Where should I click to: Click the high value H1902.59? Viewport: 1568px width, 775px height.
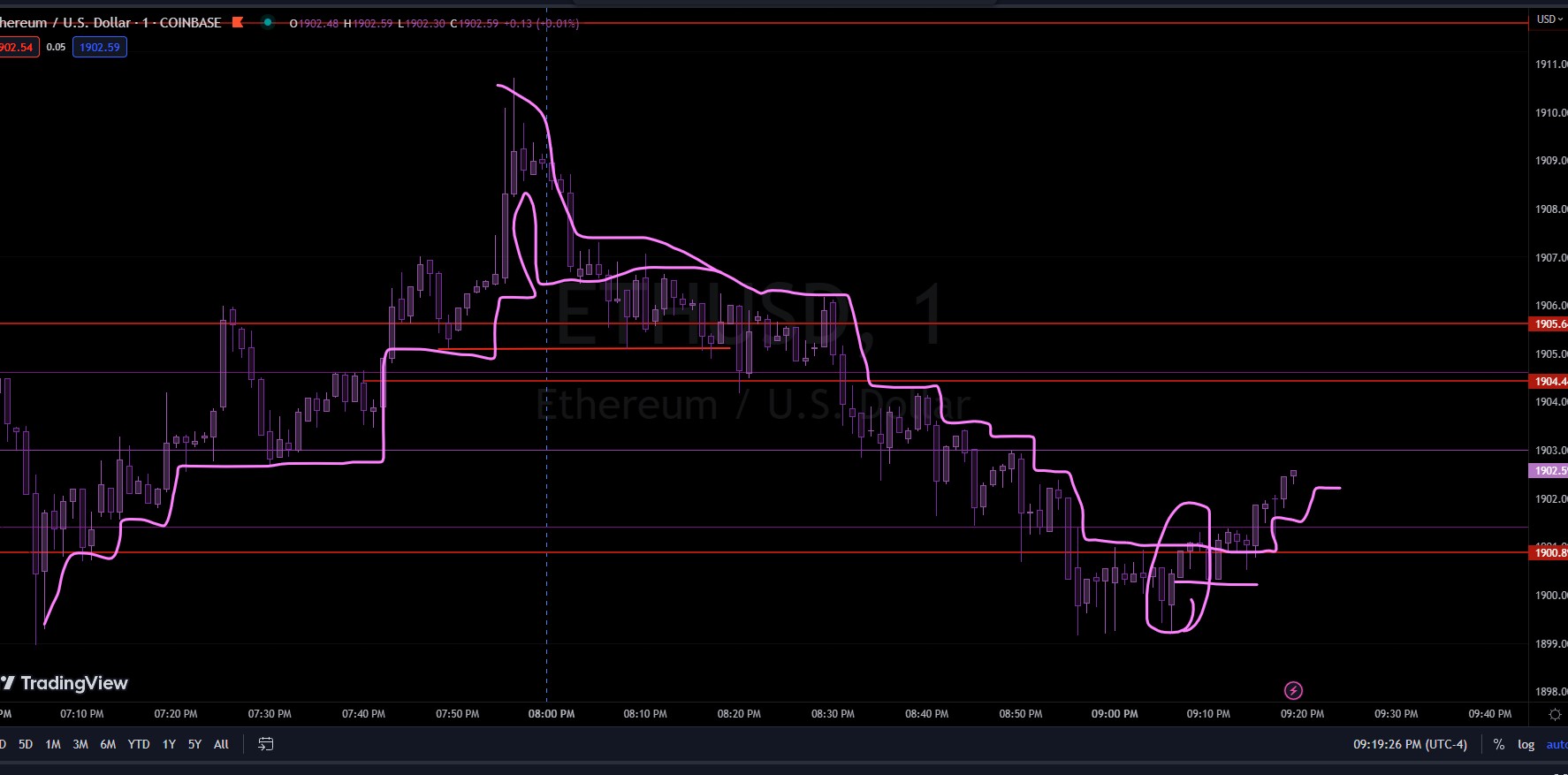point(368,23)
